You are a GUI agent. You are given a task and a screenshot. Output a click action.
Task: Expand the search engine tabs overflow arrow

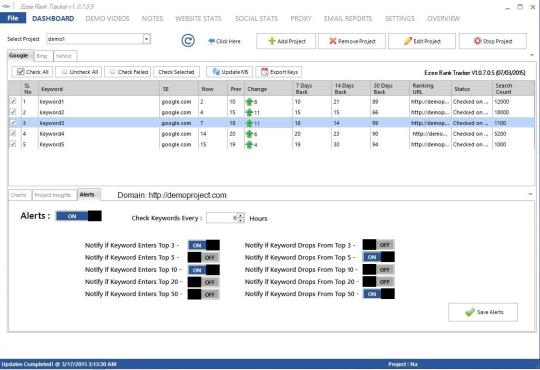pyautogui.click(x=532, y=55)
